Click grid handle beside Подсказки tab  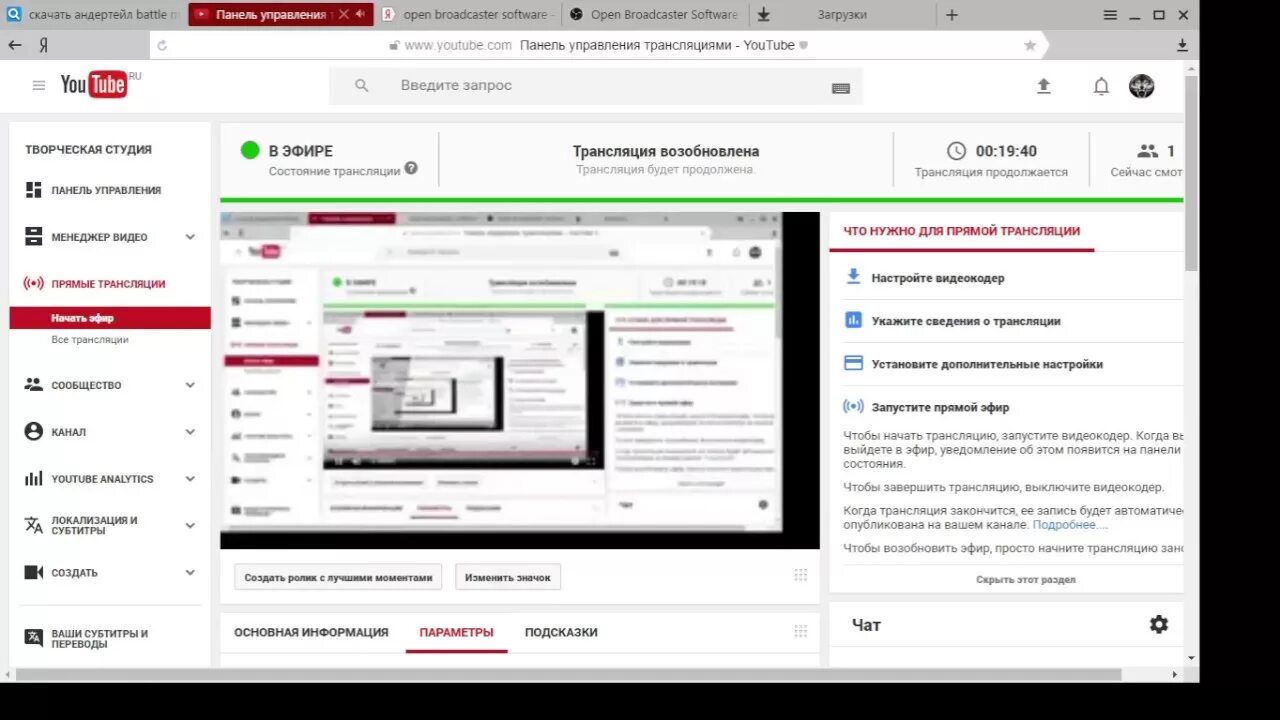(801, 632)
